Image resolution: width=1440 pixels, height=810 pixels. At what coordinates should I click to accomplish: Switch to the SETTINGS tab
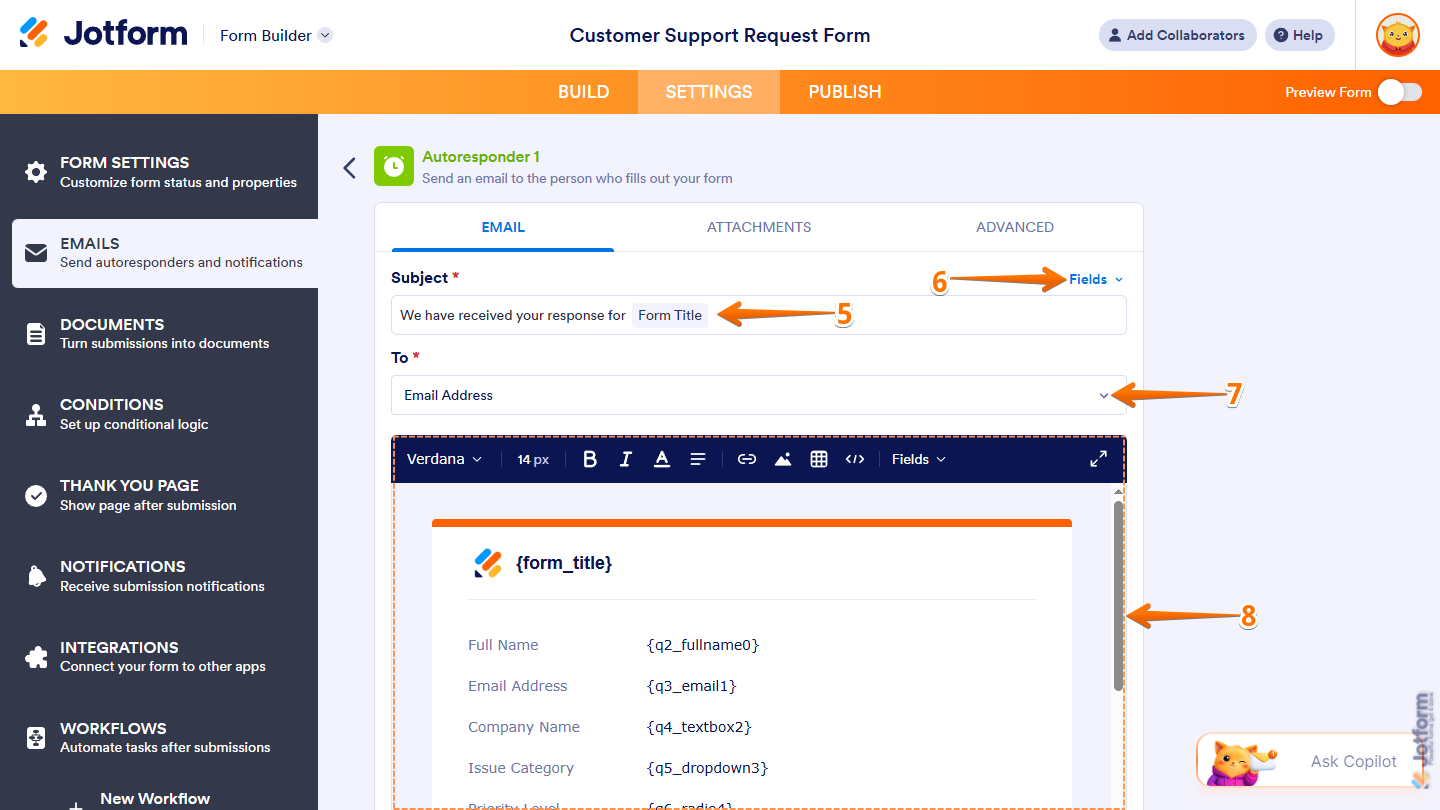tap(709, 92)
